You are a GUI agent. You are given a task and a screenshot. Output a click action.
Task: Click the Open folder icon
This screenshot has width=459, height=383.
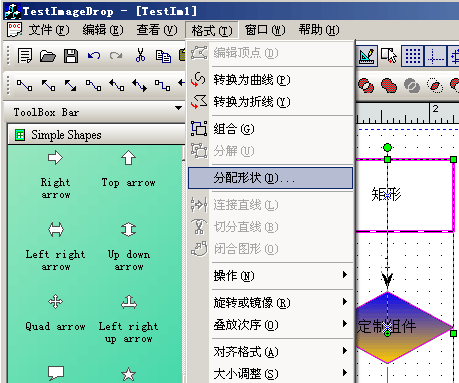pyautogui.click(x=48, y=56)
